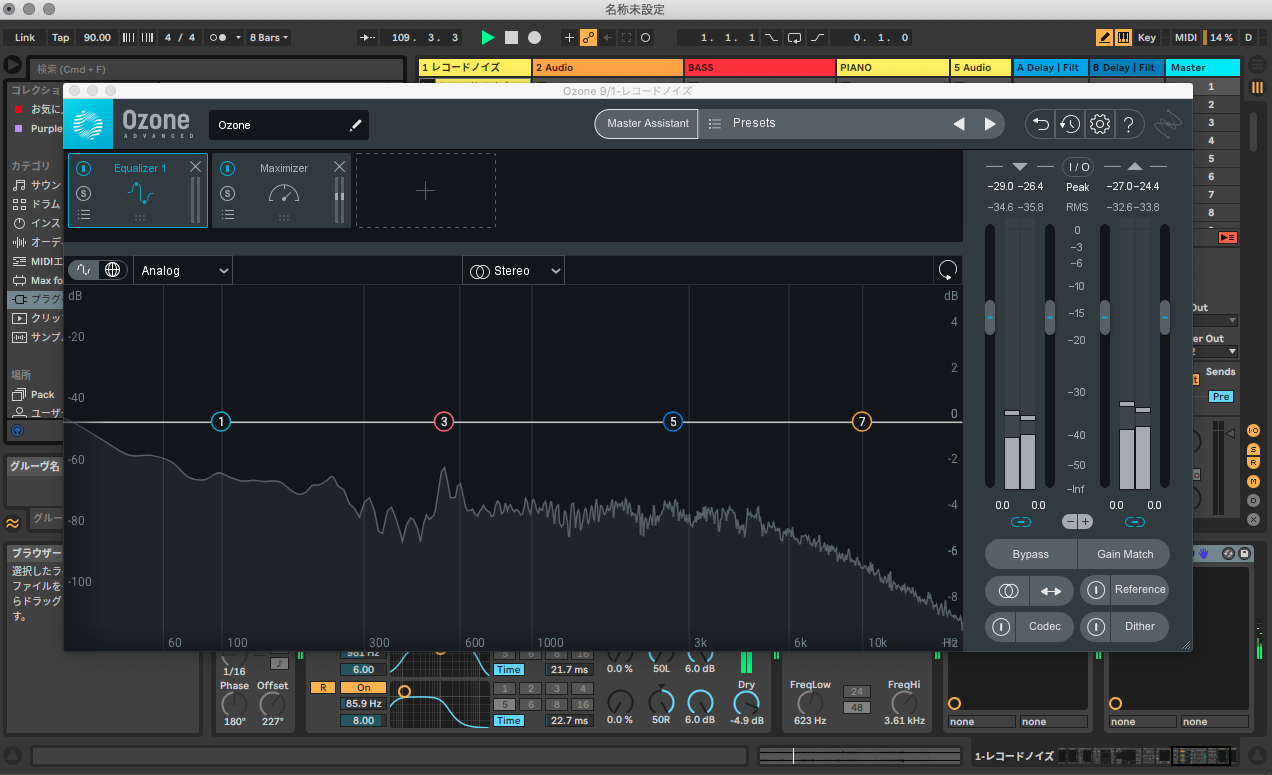
Task: Open the MIDI map mode
Action: click(1186, 38)
